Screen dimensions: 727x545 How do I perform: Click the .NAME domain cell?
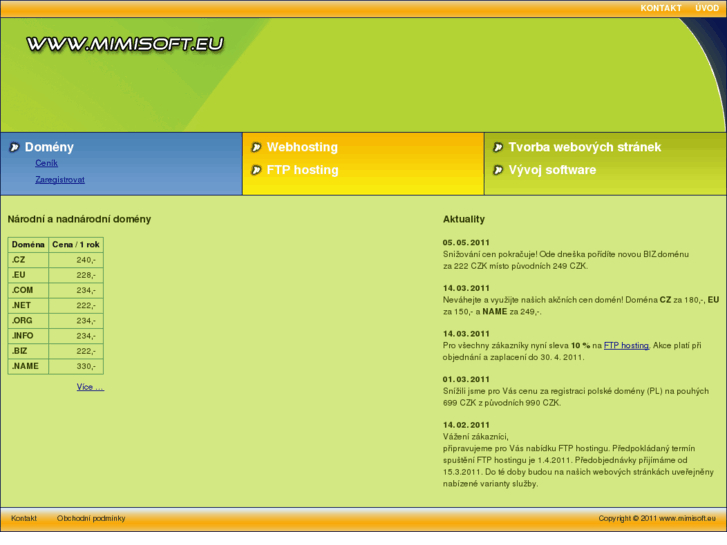28,366
